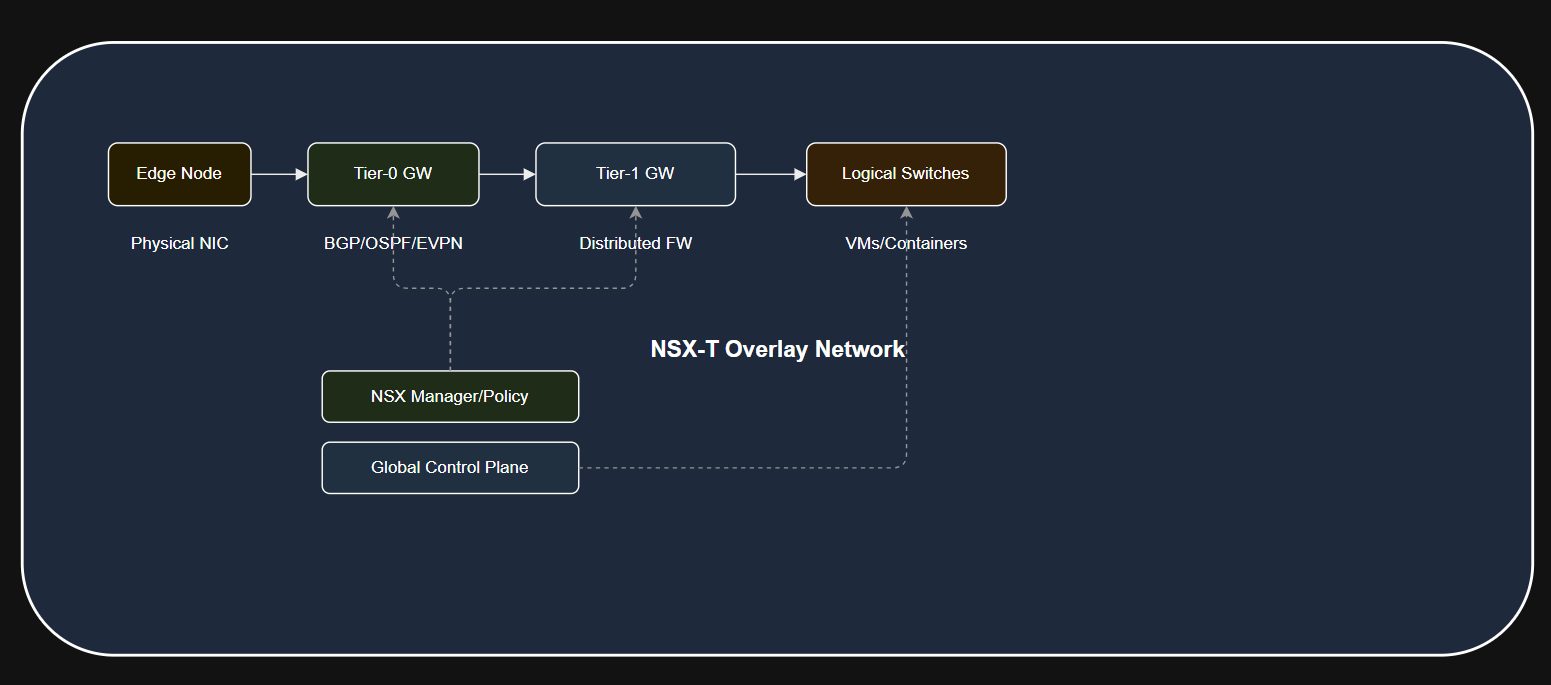This screenshot has height=685, width=1551.
Task: Select the NSX Manager/Policy box
Action: (x=450, y=397)
